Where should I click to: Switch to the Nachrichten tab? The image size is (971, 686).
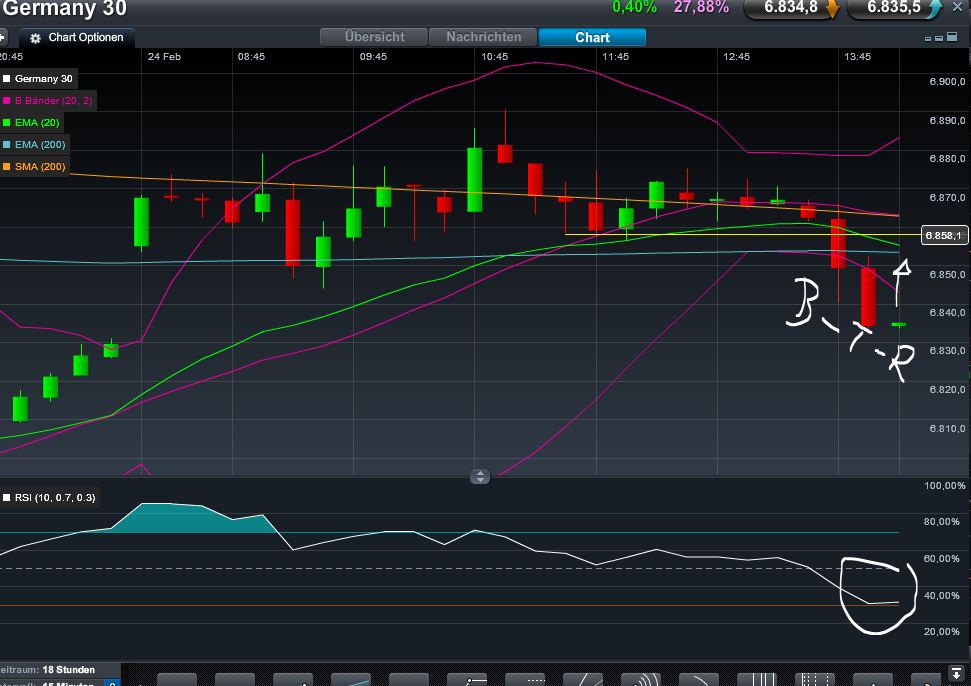click(x=483, y=37)
